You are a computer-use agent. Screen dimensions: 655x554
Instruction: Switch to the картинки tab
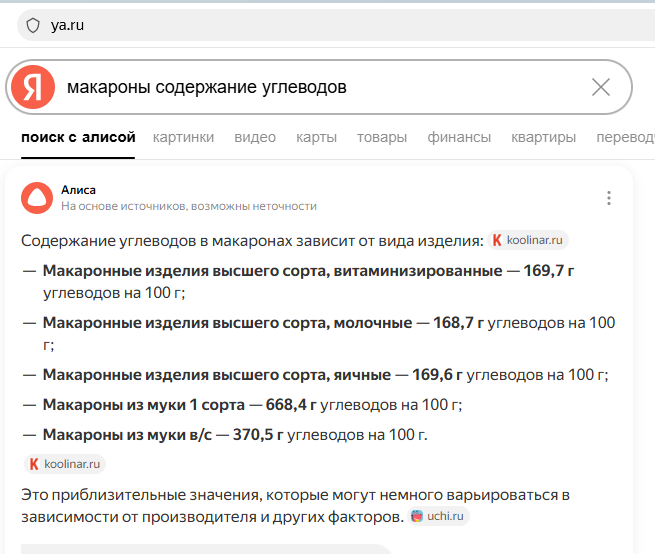[x=184, y=137]
